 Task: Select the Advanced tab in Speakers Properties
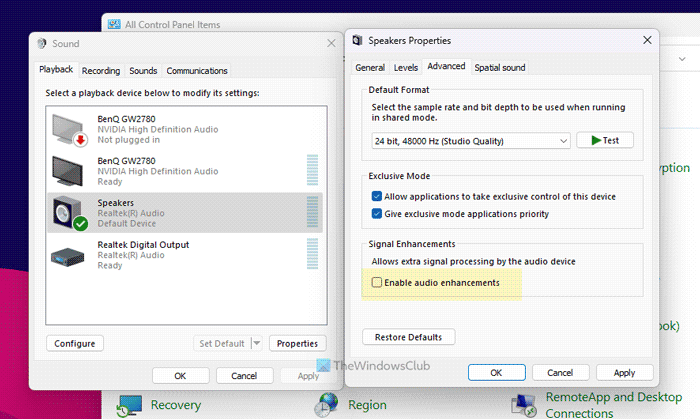point(446,66)
